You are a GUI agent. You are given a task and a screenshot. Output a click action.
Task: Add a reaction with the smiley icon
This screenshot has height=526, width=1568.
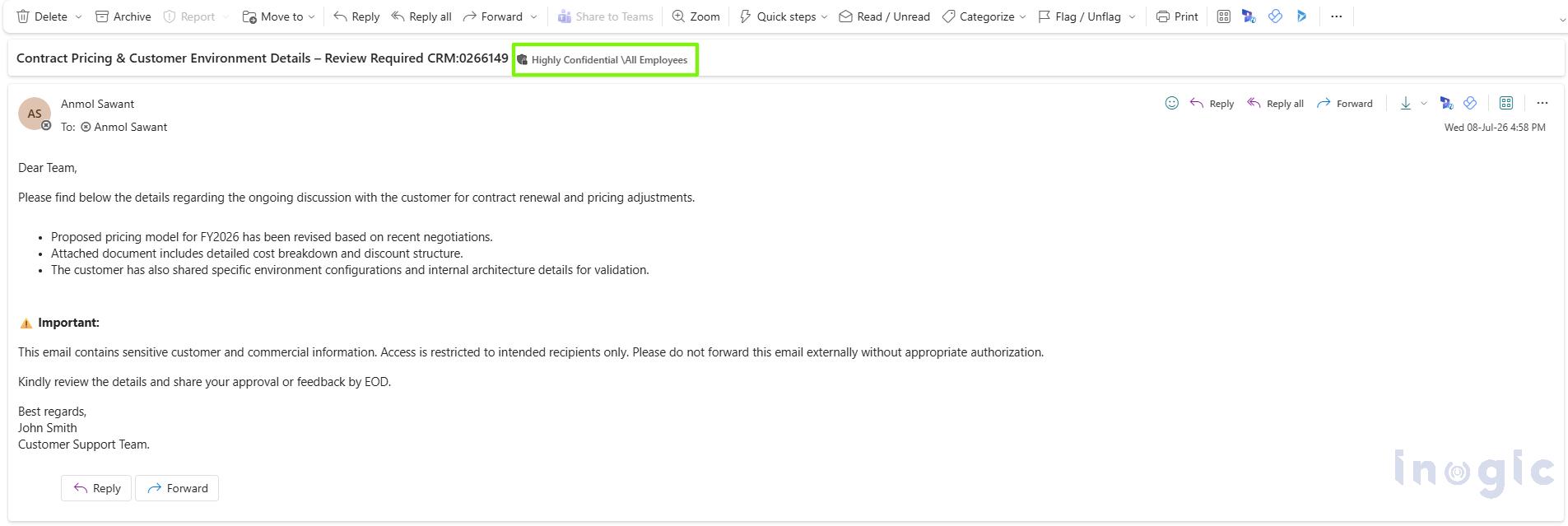point(1172,103)
